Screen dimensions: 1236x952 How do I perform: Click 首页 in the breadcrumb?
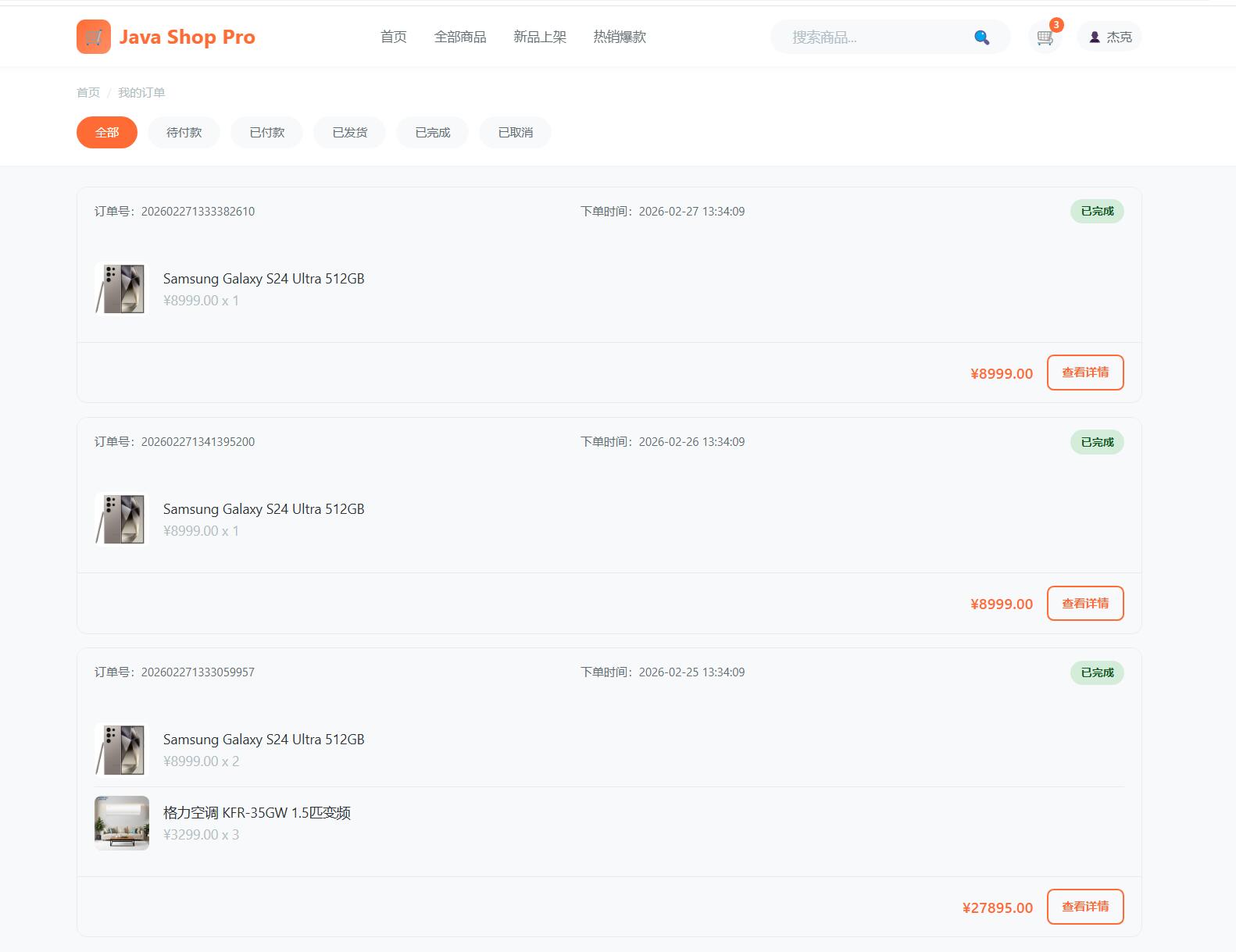[x=88, y=92]
